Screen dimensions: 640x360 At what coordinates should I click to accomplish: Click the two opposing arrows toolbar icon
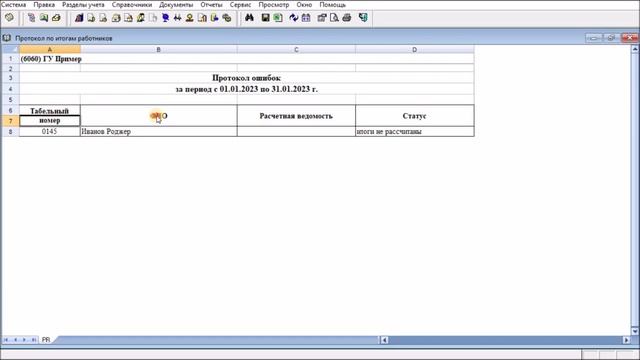click(x=178, y=18)
